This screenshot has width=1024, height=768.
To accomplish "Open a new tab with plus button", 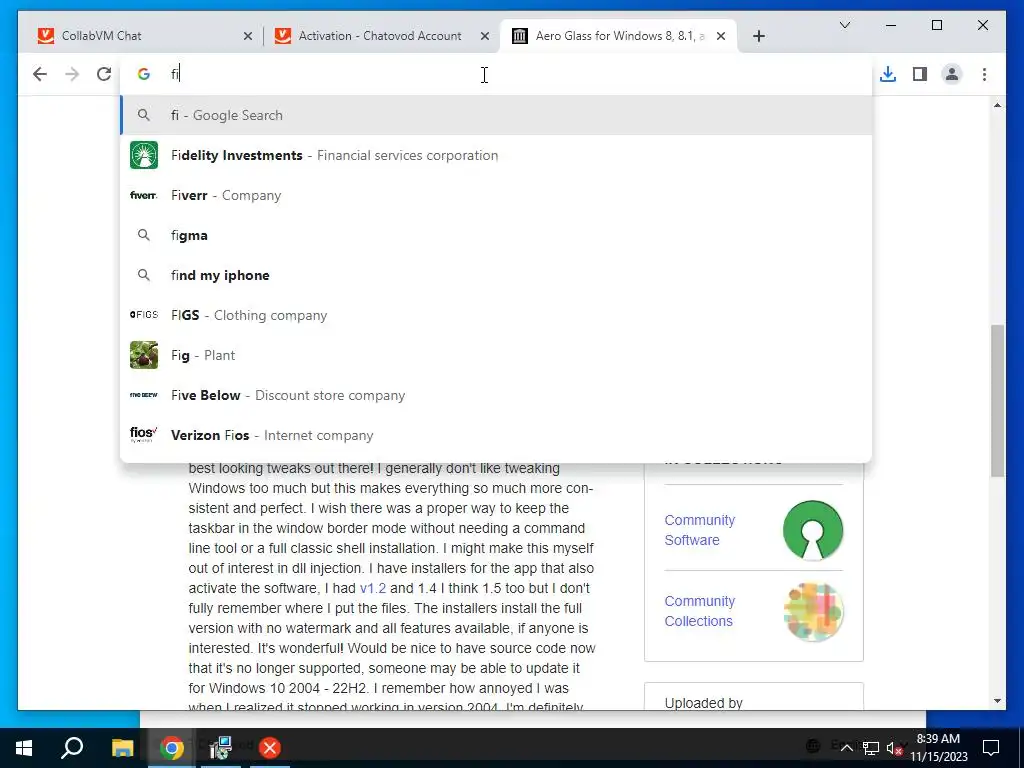I will (x=758, y=36).
